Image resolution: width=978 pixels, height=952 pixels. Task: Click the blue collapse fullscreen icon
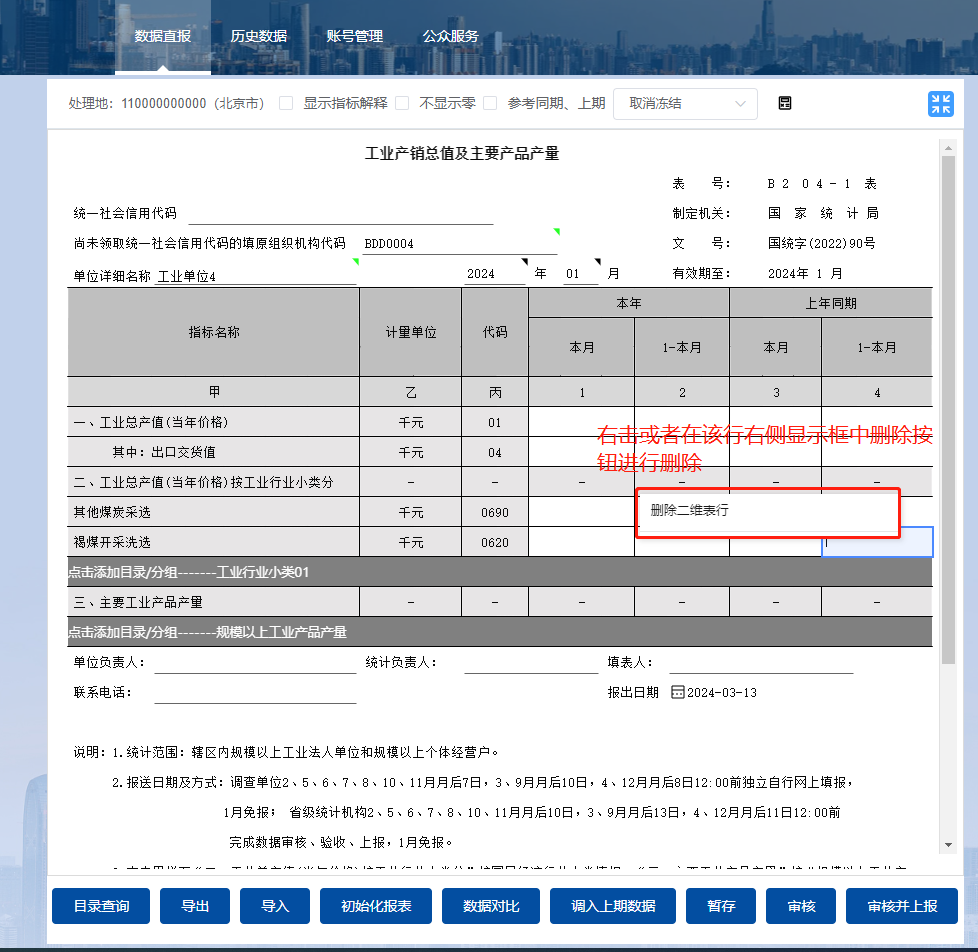point(940,104)
